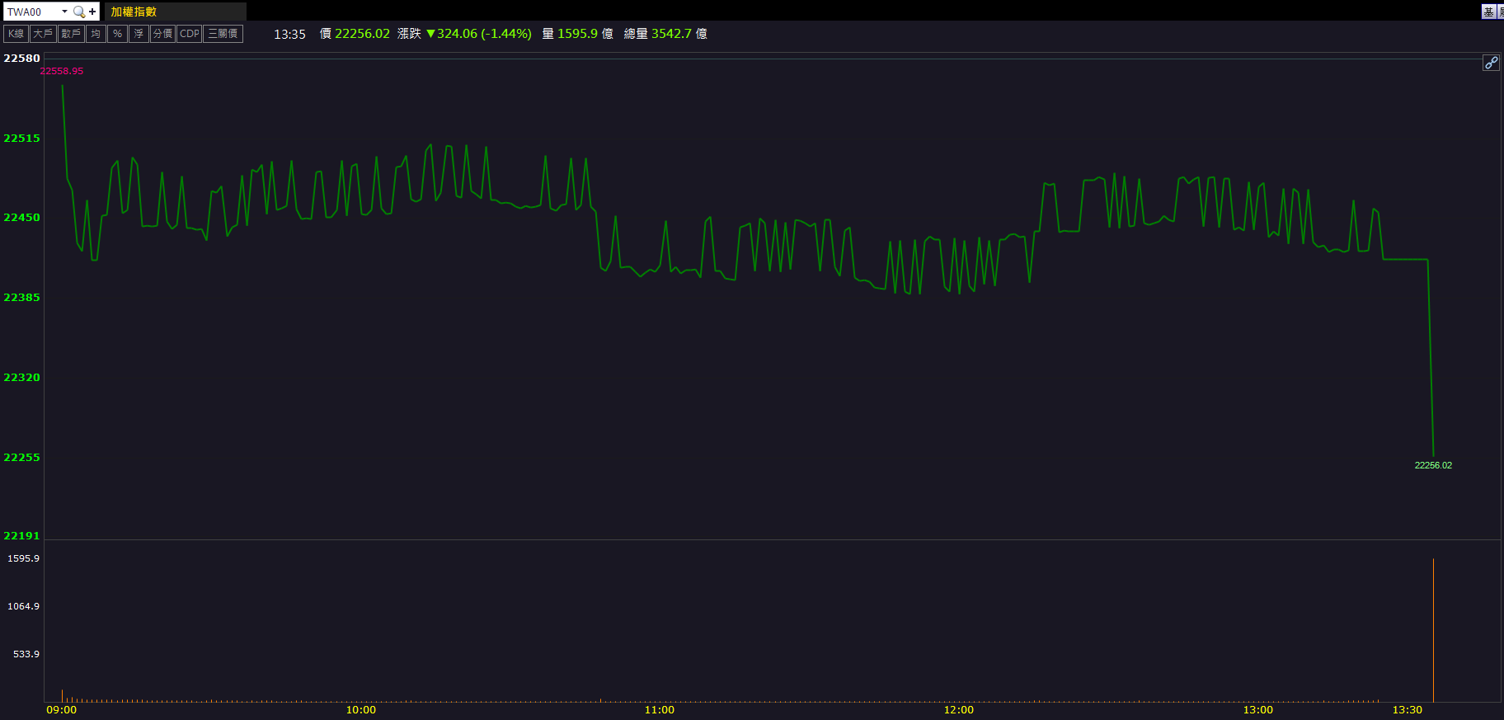Click the change value ▼324.06 (-1.44%)

click(479, 34)
